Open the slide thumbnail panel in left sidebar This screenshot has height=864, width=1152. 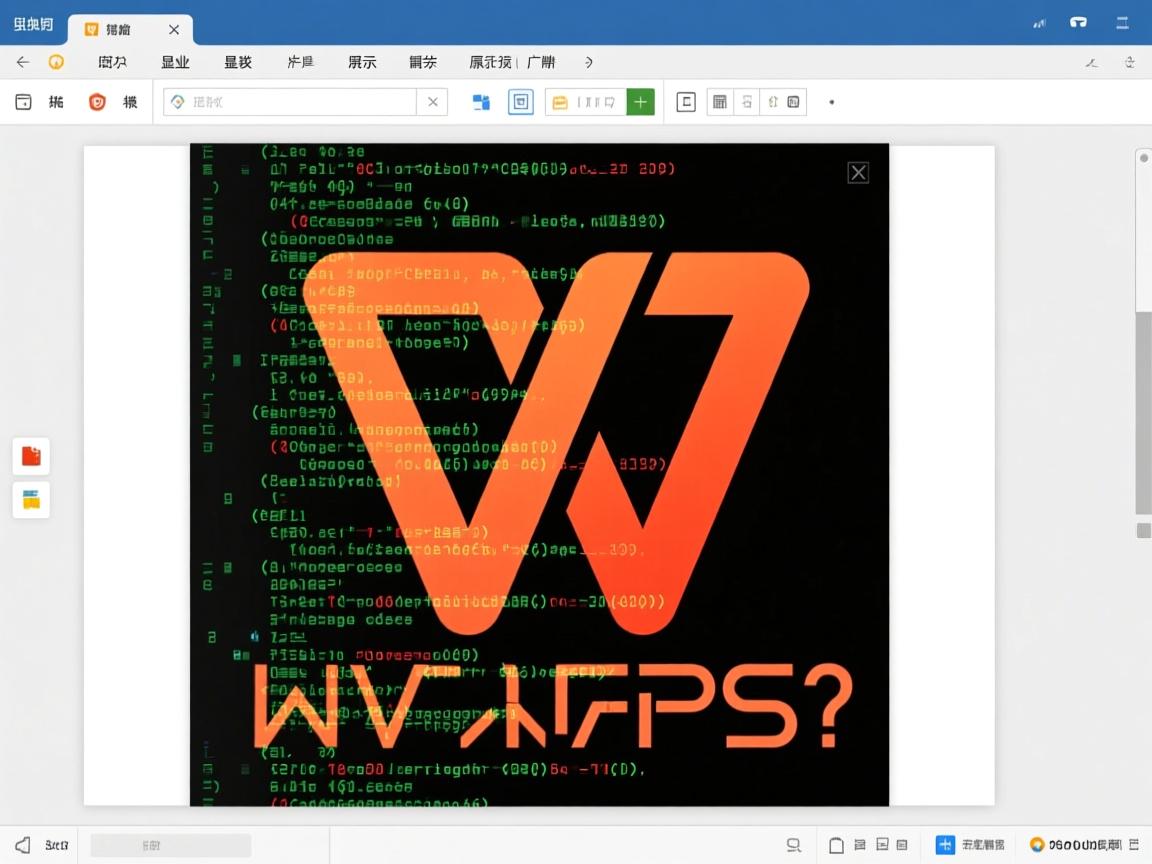click(x=30, y=500)
